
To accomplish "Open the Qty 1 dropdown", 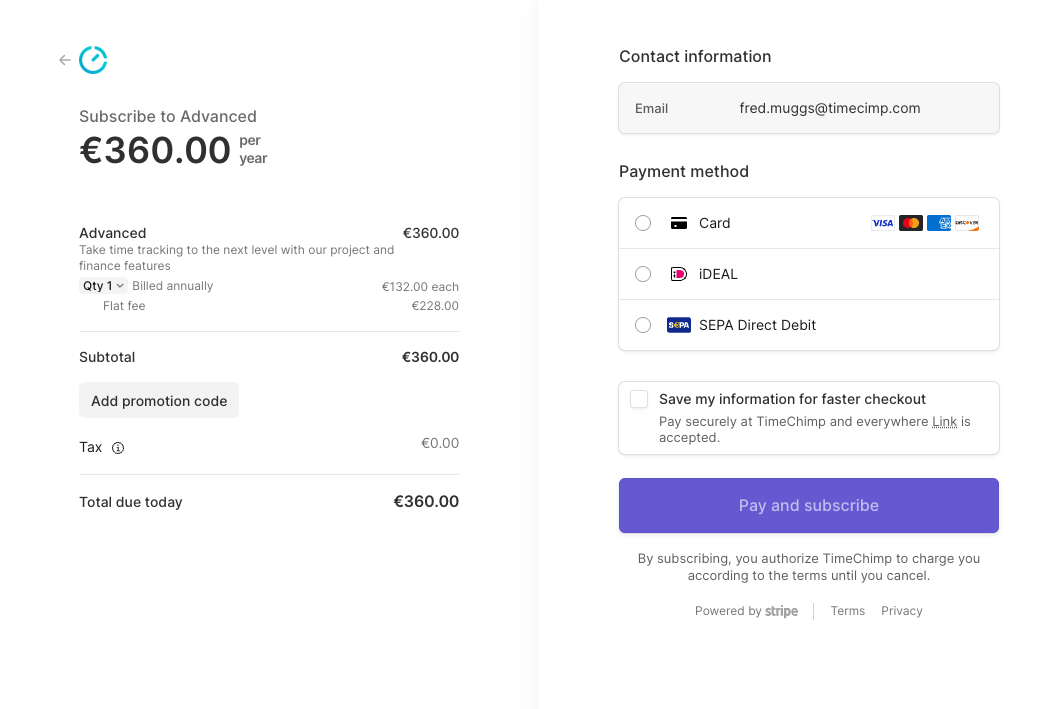I will (x=103, y=286).
